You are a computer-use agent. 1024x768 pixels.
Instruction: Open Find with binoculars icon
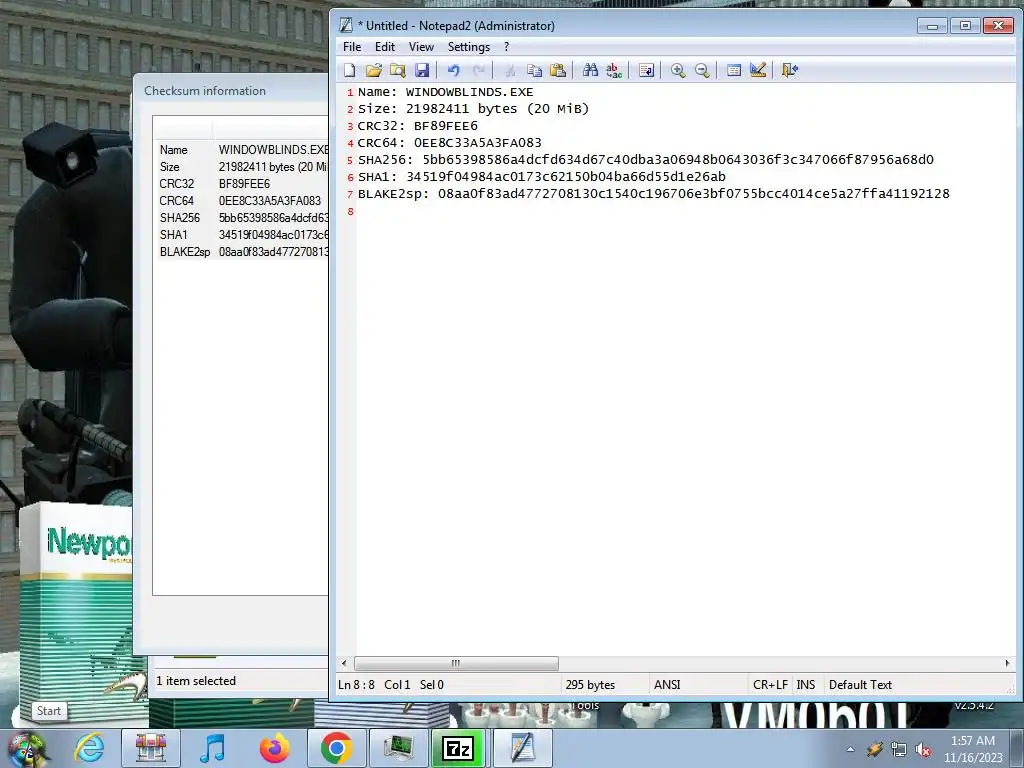(x=590, y=71)
